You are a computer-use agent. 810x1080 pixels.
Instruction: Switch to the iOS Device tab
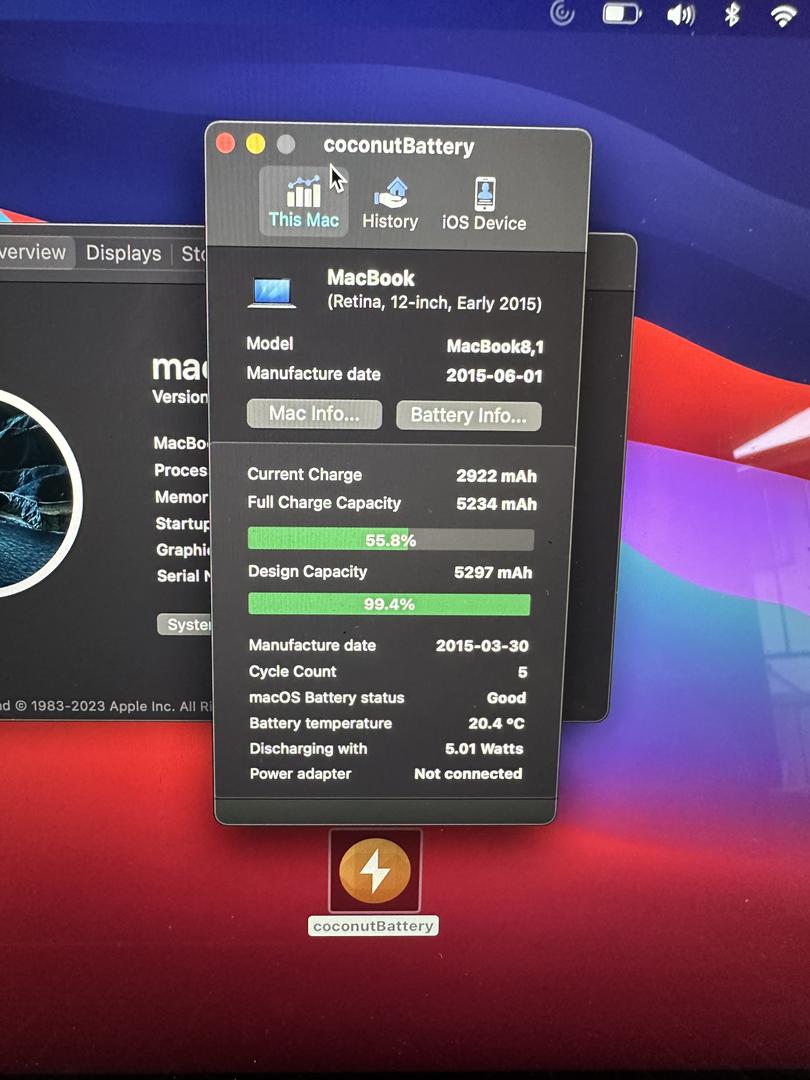(x=484, y=204)
